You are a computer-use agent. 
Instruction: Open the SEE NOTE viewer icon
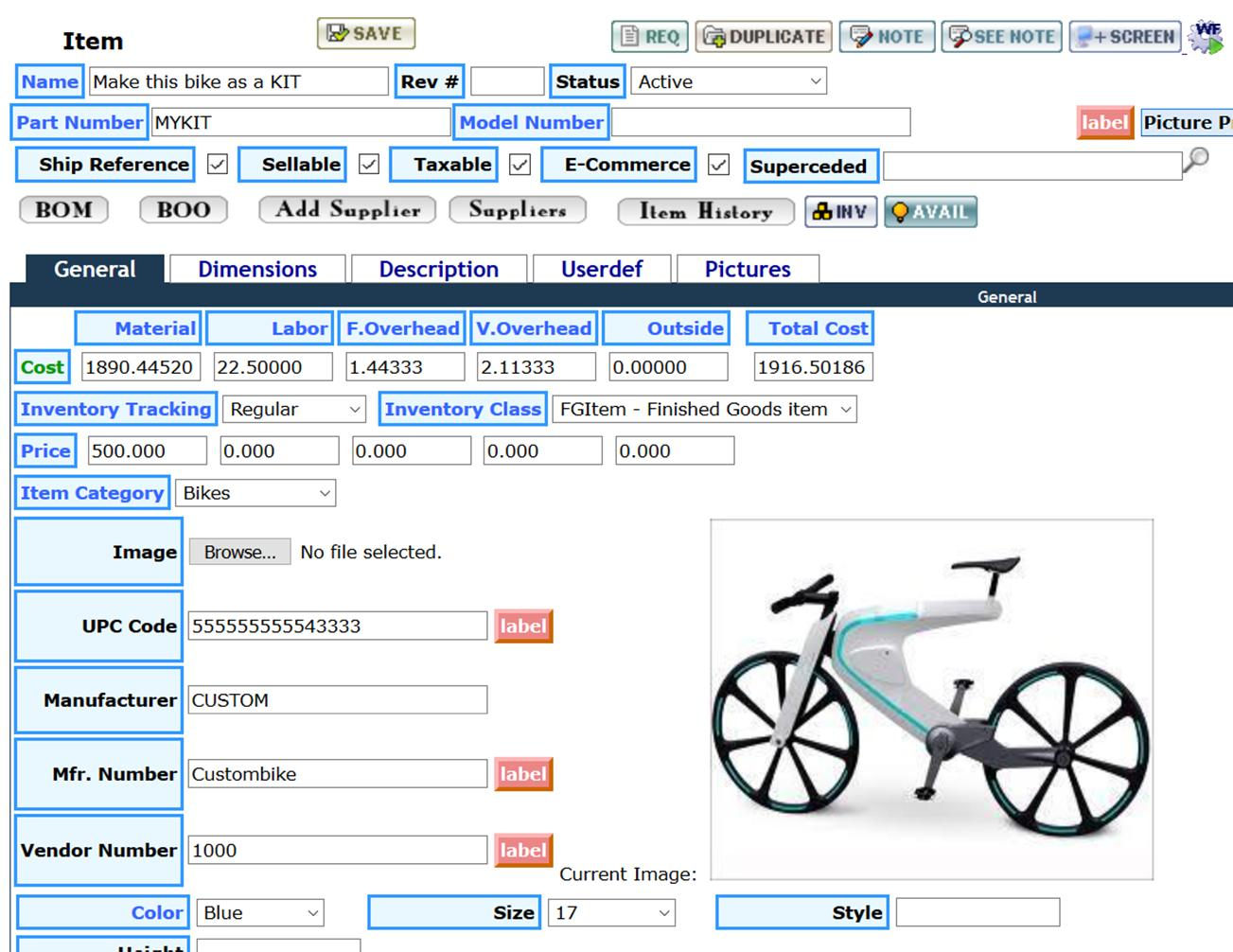(x=1001, y=37)
